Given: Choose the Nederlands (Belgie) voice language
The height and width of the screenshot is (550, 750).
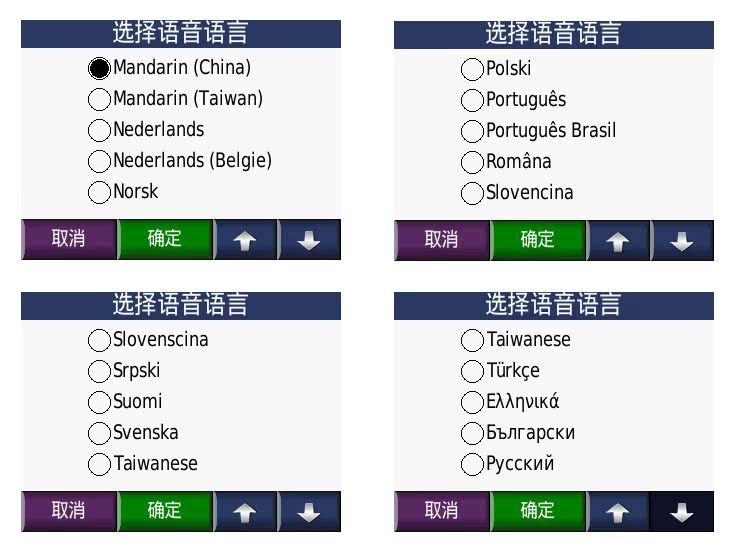Looking at the screenshot, I should (x=100, y=161).
